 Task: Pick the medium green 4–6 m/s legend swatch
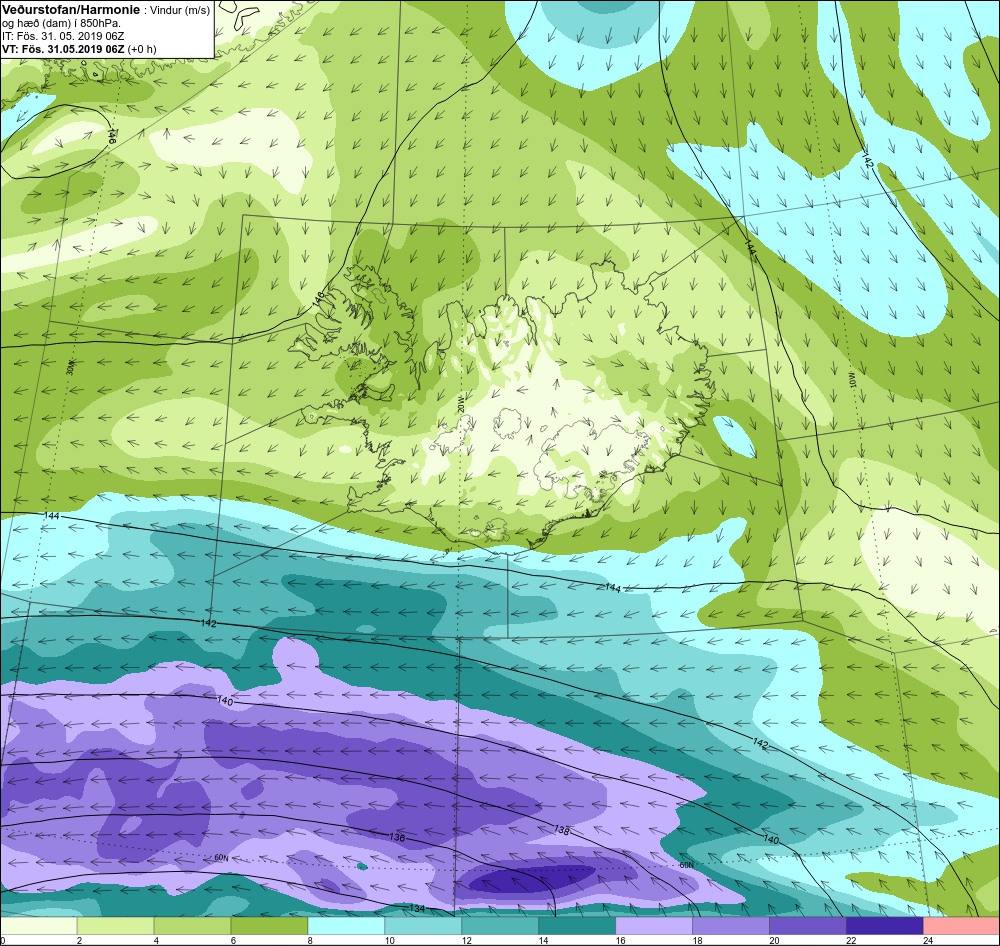coord(193,926)
